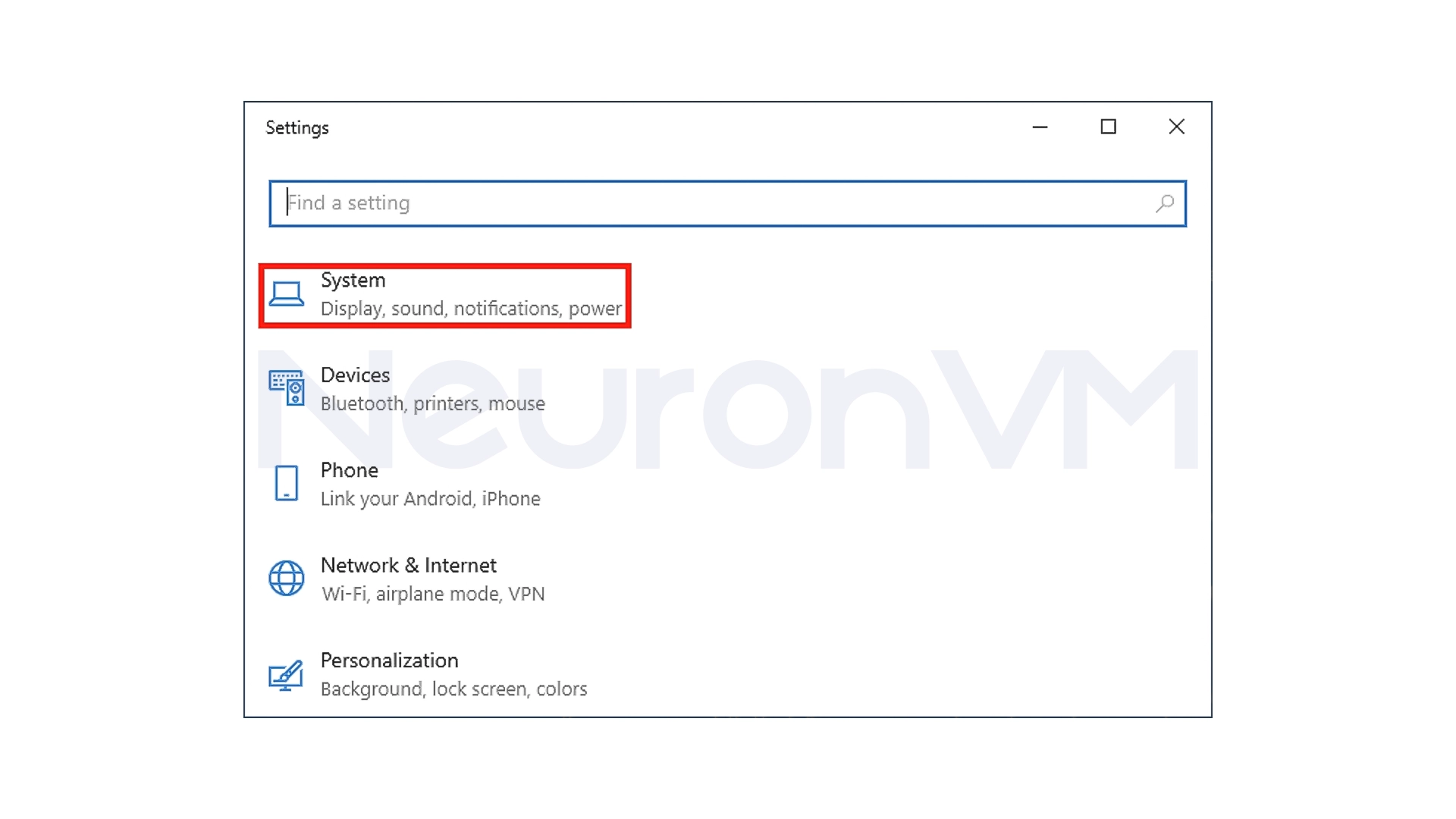Open Devices settings for Bluetooth and printers
Viewport: 1456px width, 819px height.
click(x=355, y=375)
